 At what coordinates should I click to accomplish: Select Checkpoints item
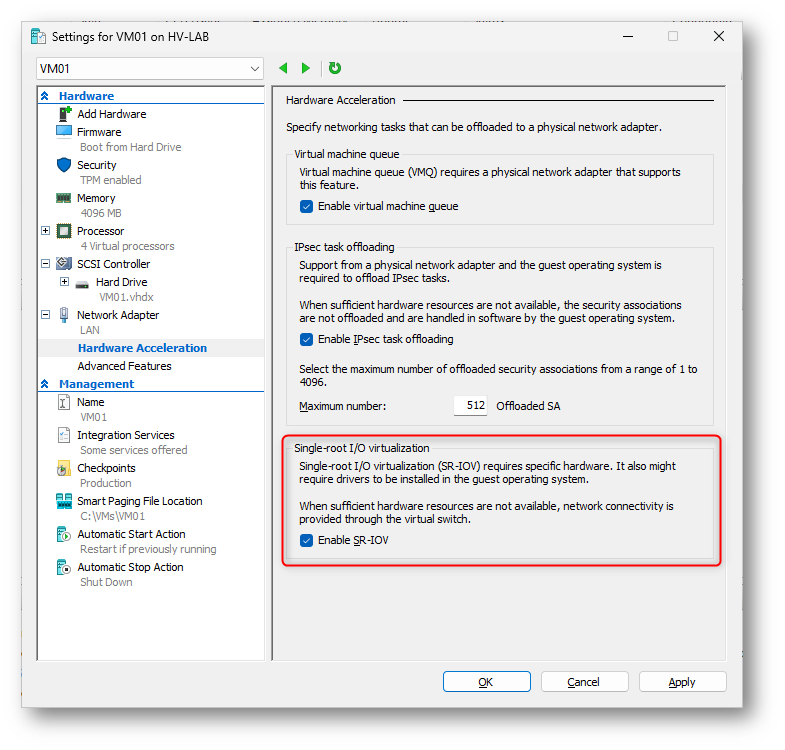[106, 468]
